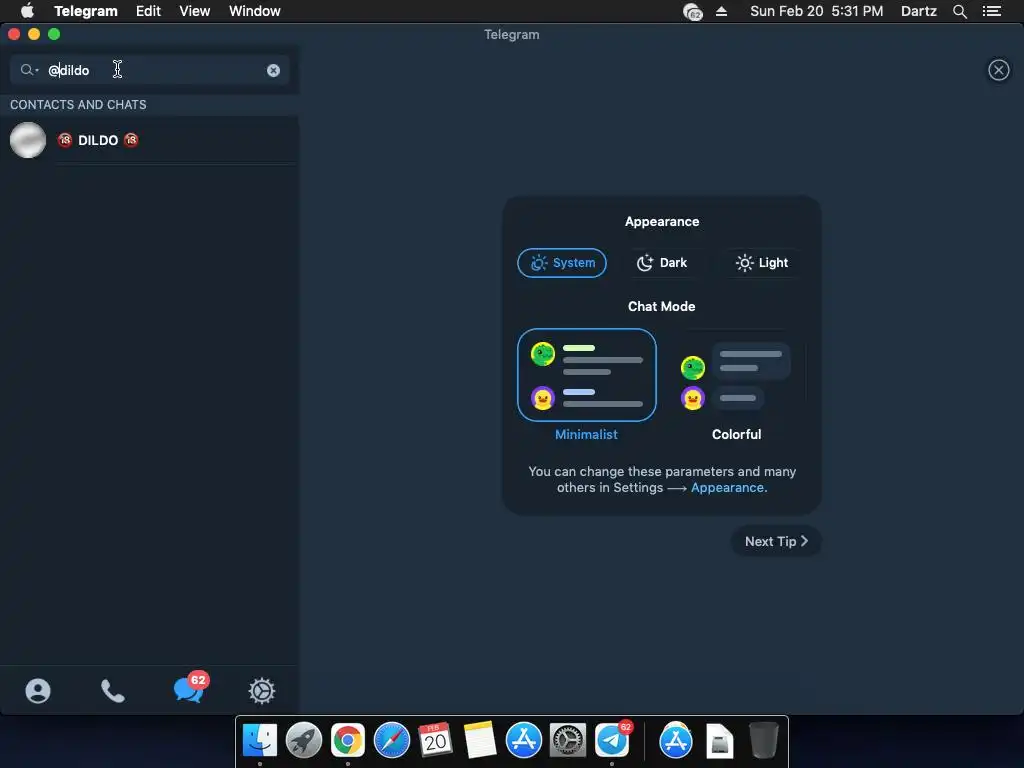The height and width of the screenshot is (768, 1024).
Task: Open the View menu
Action: [x=195, y=11]
